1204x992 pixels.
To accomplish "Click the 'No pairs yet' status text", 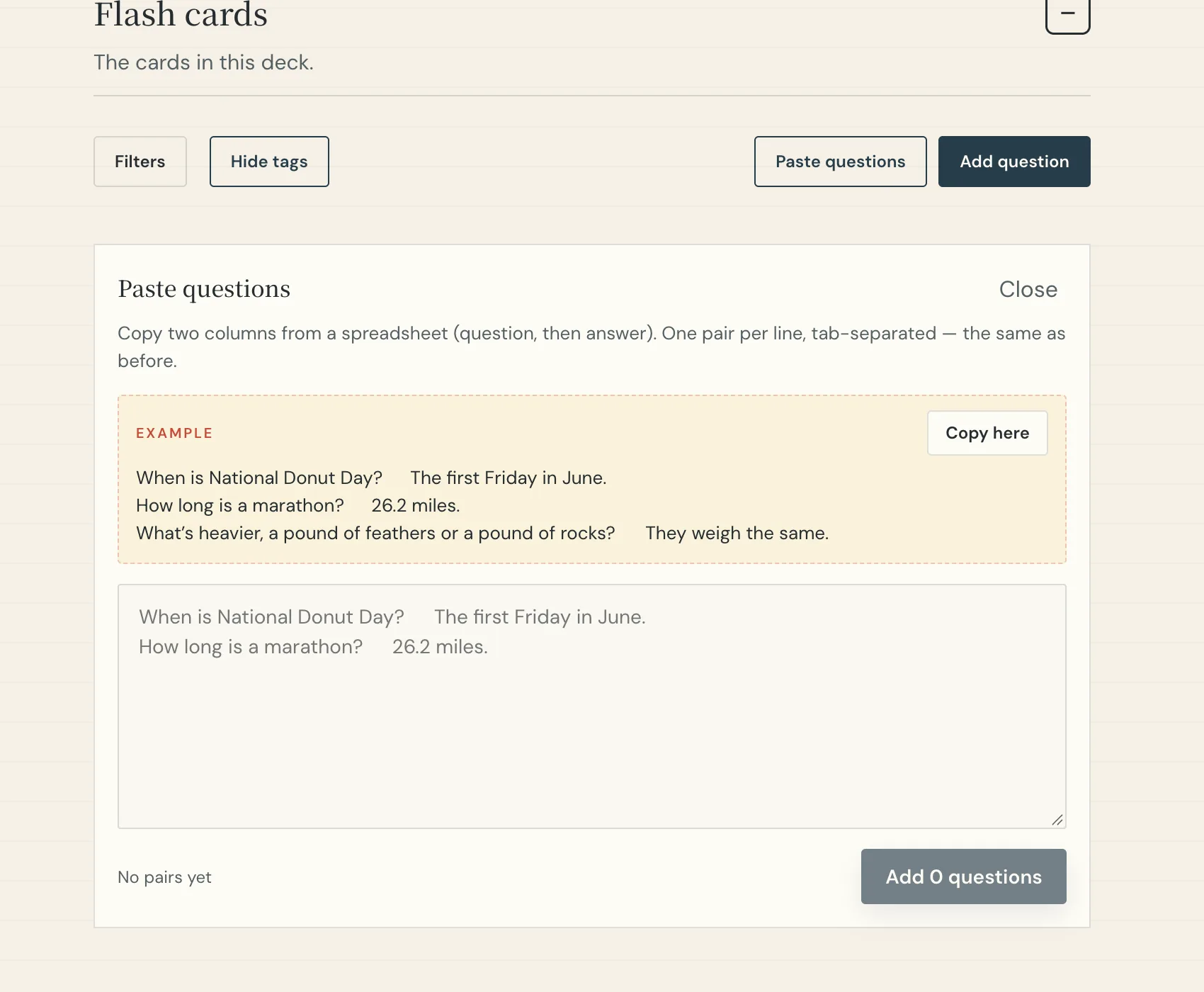I will (x=164, y=877).
